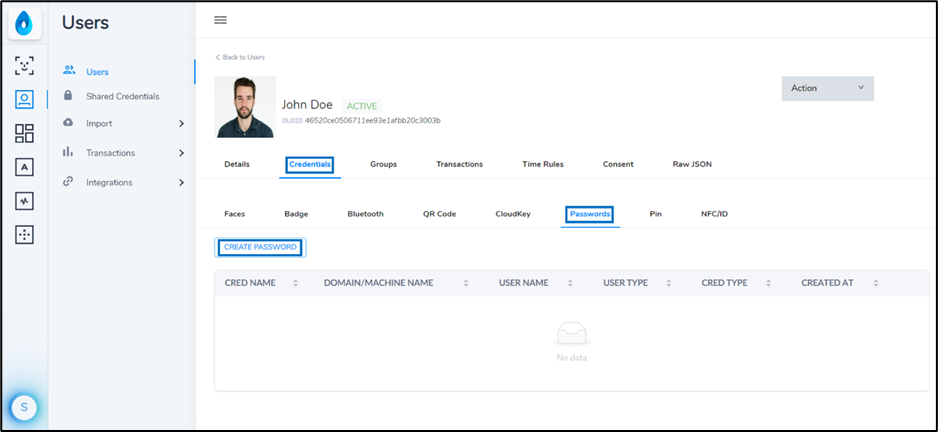
Task: Select the Bluetooth credential tab
Action: click(366, 214)
